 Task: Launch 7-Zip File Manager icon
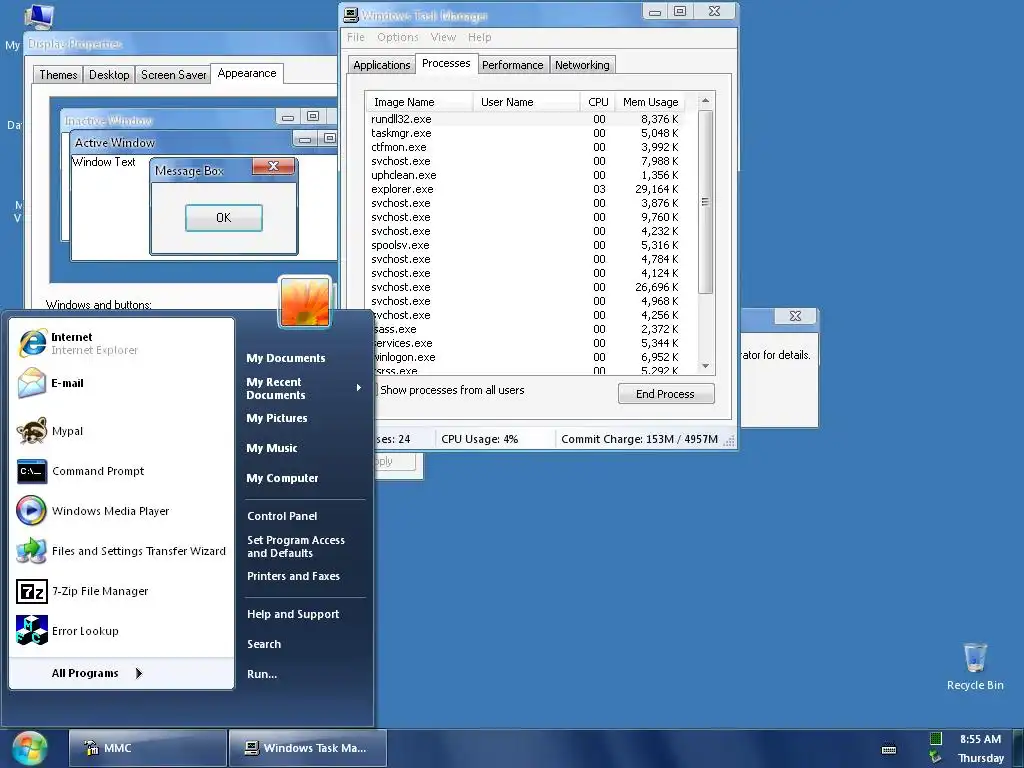pos(31,591)
